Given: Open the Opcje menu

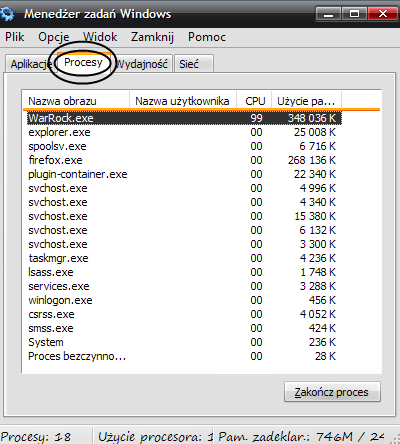Looking at the screenshot, I should coord(54,37).
